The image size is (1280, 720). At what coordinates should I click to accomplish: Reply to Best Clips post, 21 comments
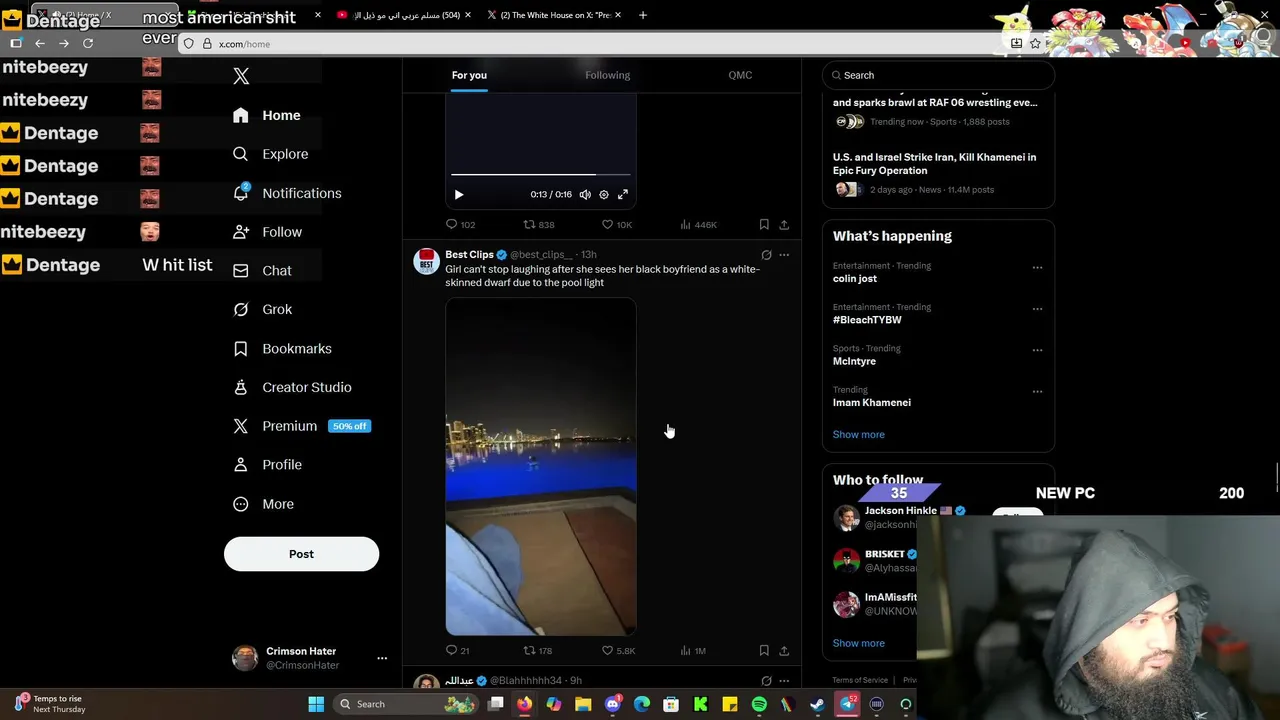tap(457, 651)
